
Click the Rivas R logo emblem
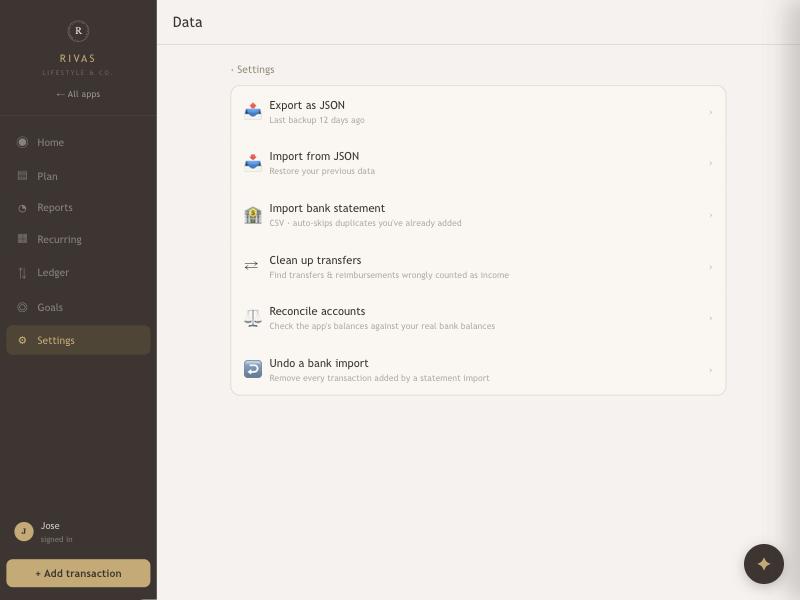coord(78,31)
